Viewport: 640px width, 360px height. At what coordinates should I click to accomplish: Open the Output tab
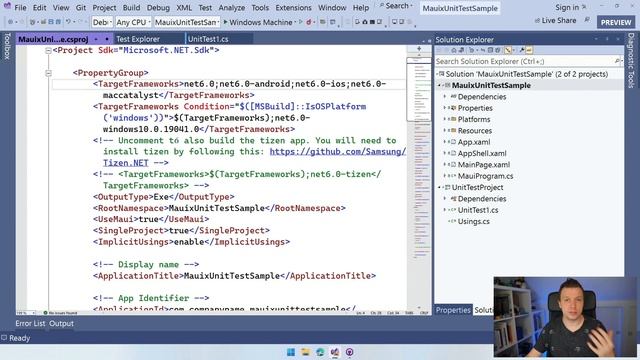point(61,323)
